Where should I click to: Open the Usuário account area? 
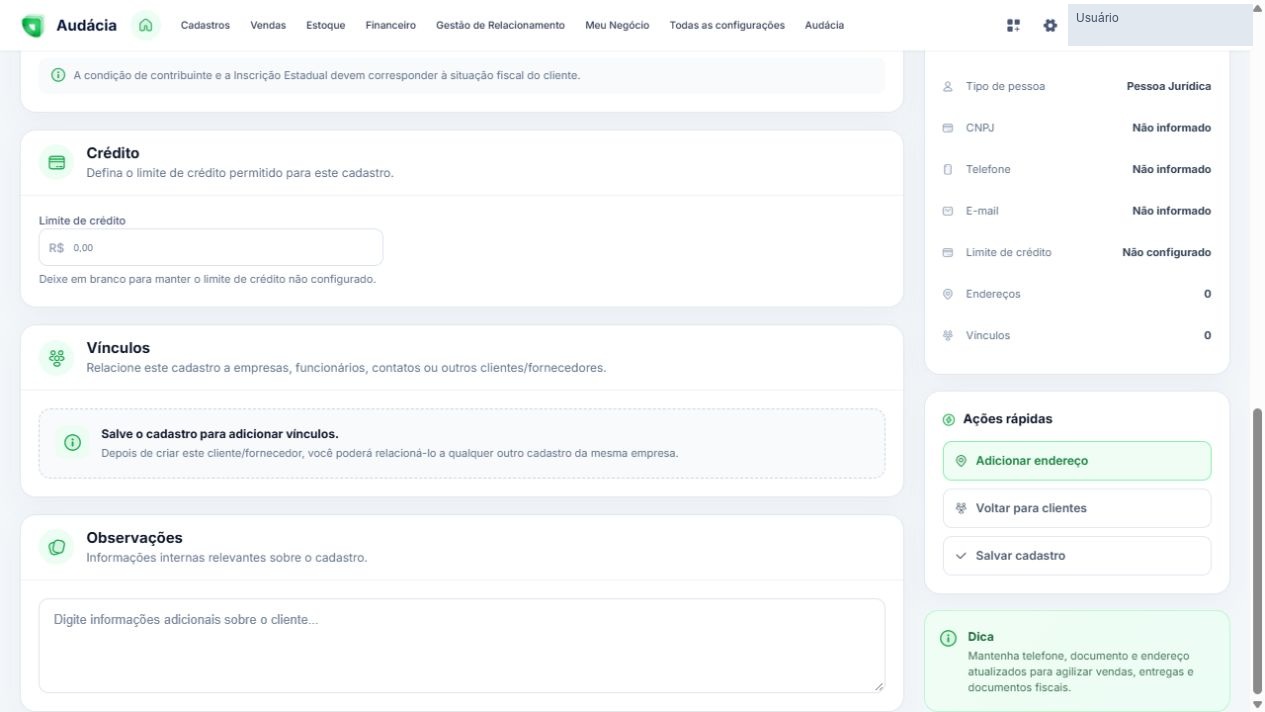(x=1160, y=26)
